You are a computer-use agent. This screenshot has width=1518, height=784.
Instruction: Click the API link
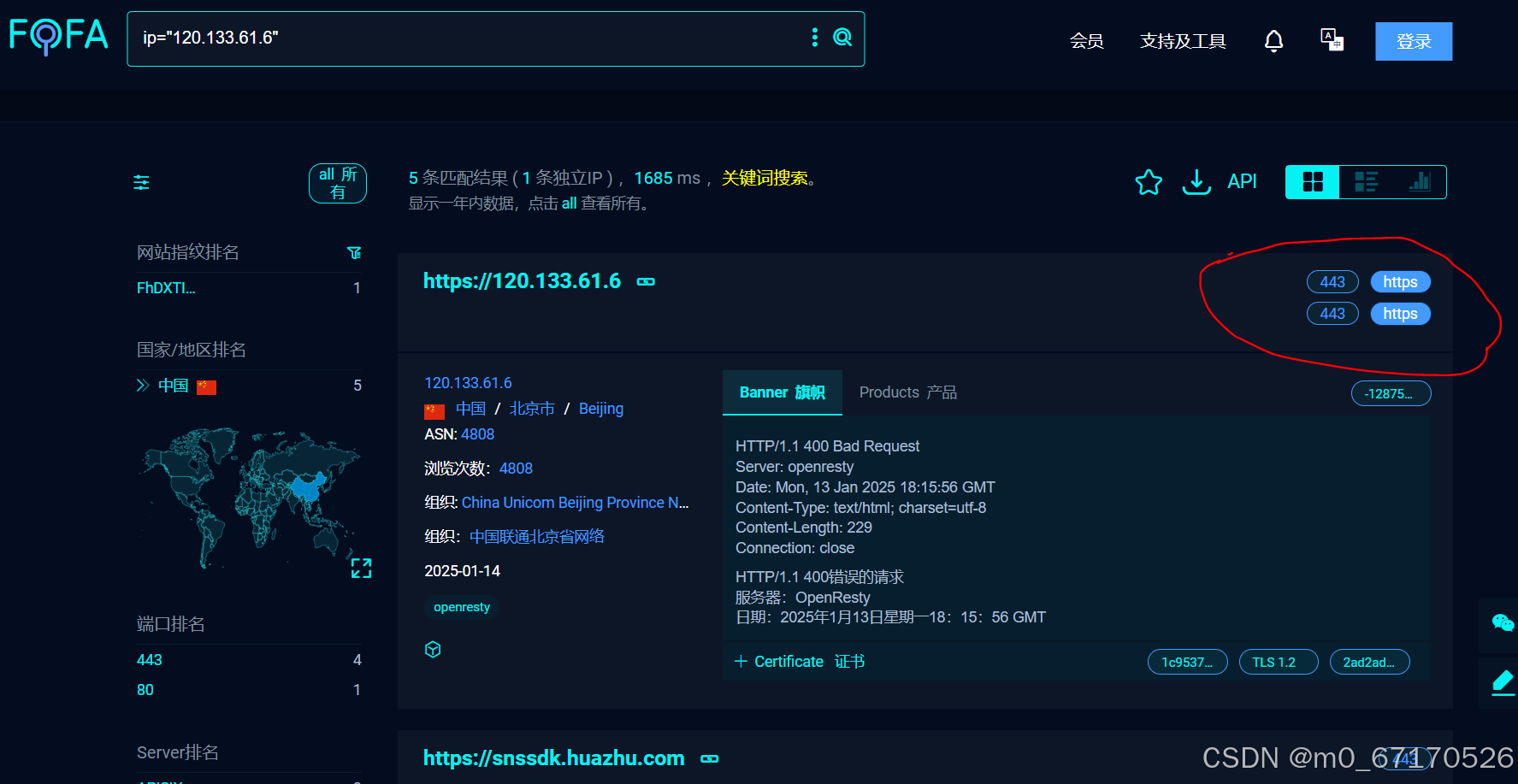coord(1242,181)
